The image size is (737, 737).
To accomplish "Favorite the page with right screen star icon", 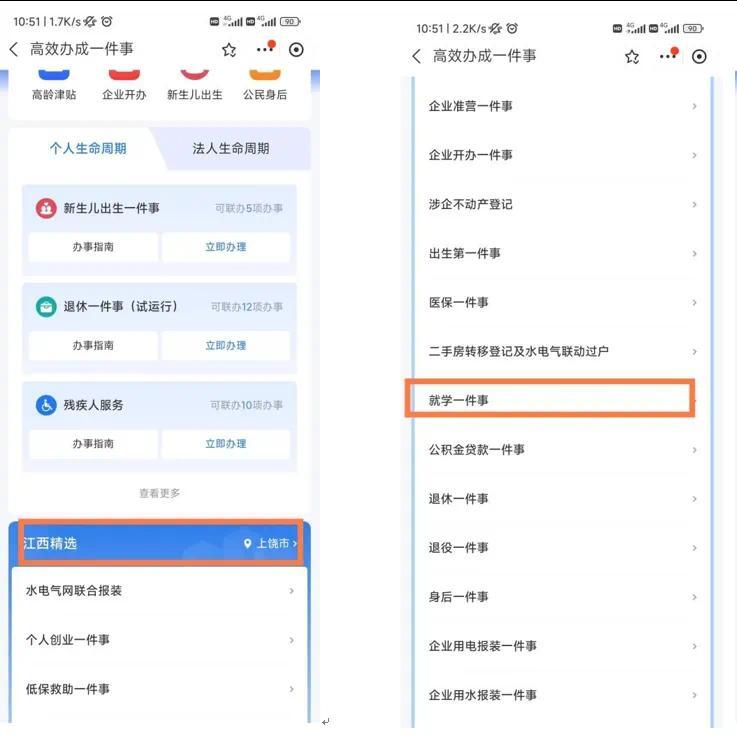I will click(632, 57).
